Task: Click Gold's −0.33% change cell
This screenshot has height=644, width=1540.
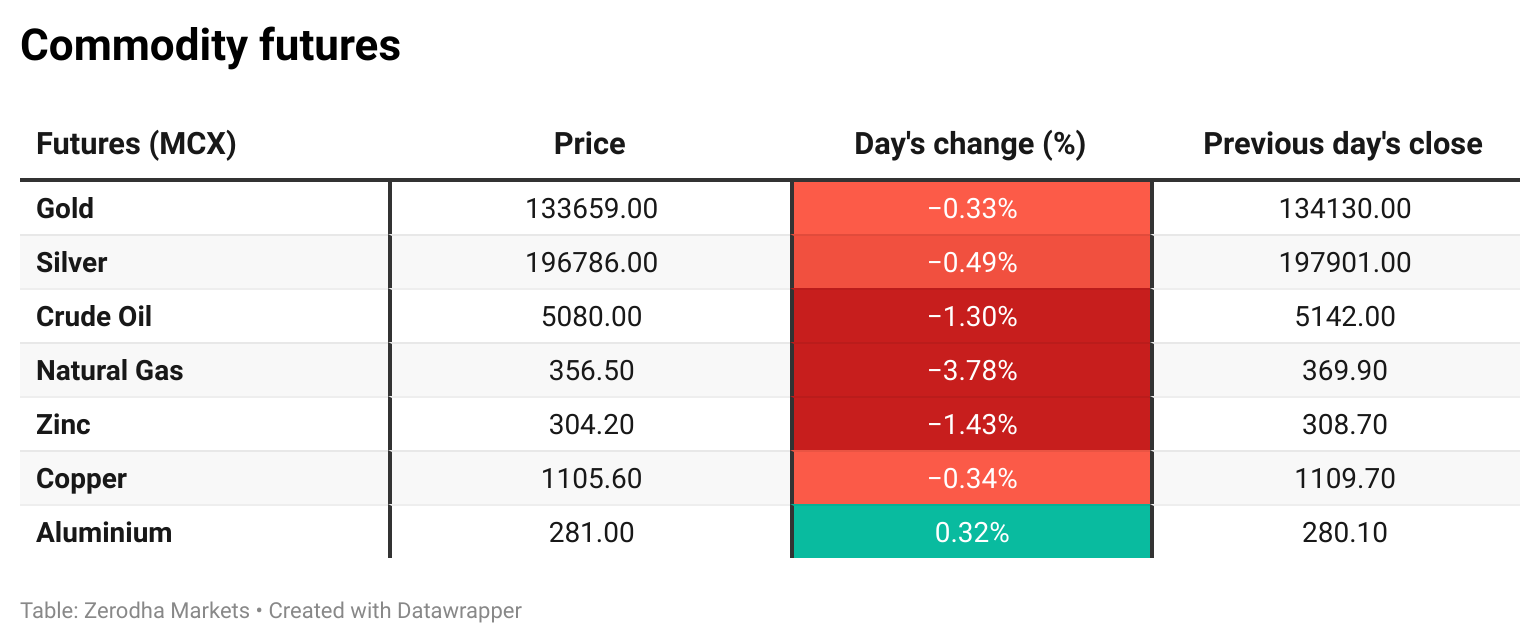Action: (971, 209)
